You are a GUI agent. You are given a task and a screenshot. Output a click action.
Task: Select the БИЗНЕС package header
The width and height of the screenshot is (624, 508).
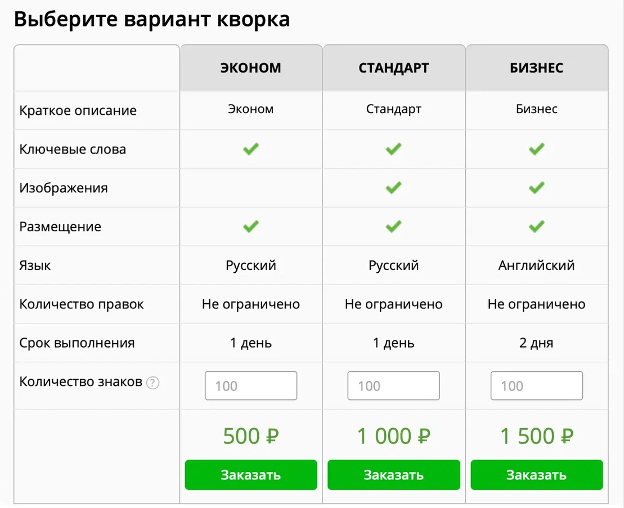pos(537,68)
